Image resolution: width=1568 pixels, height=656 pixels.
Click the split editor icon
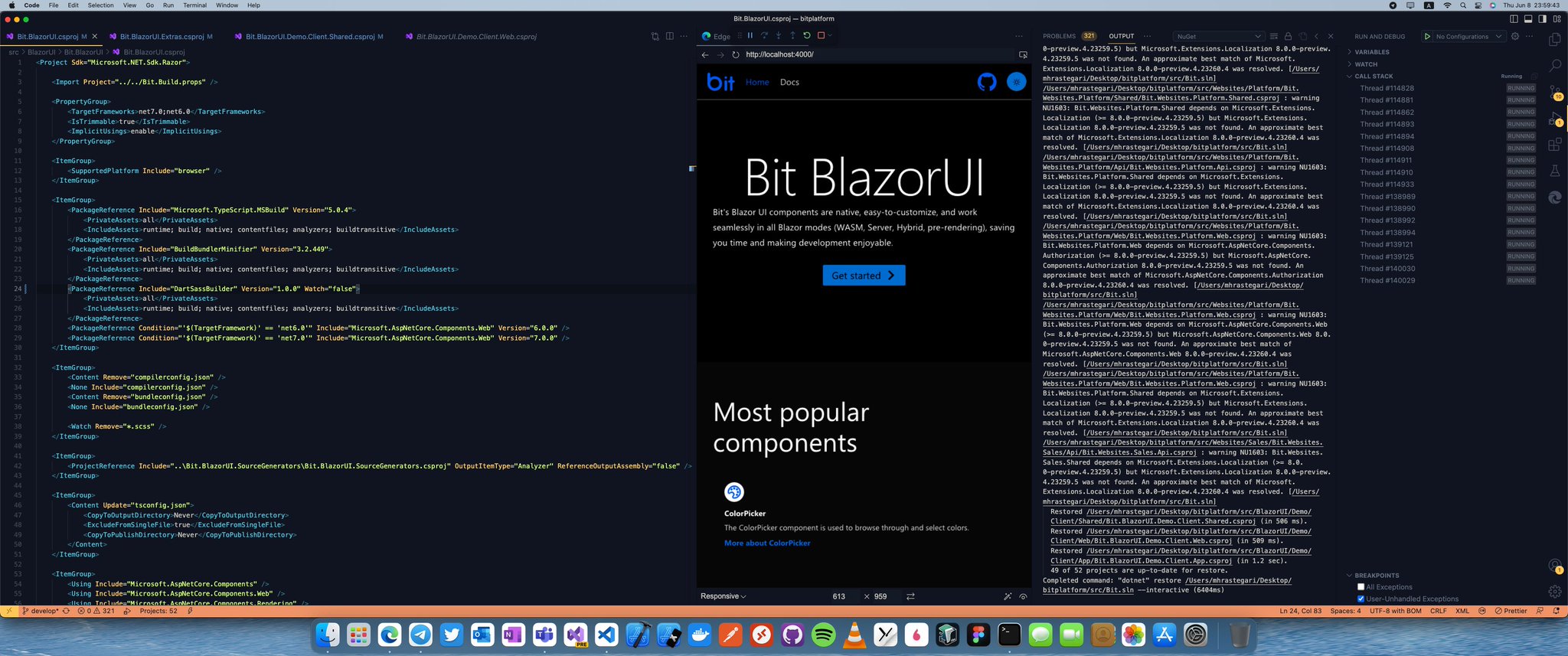point(670,36)
